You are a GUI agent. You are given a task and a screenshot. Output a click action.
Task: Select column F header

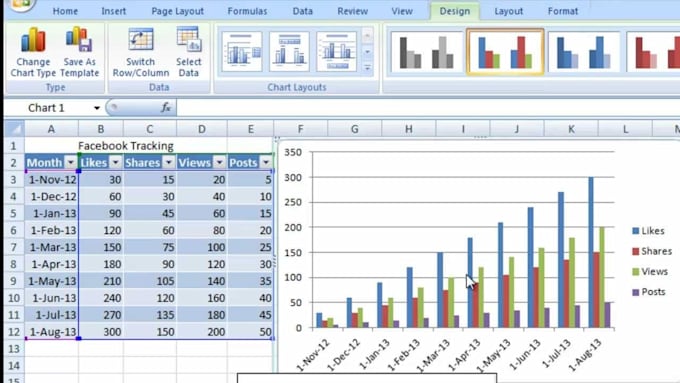pyautogui.click(x=301, y=129)
